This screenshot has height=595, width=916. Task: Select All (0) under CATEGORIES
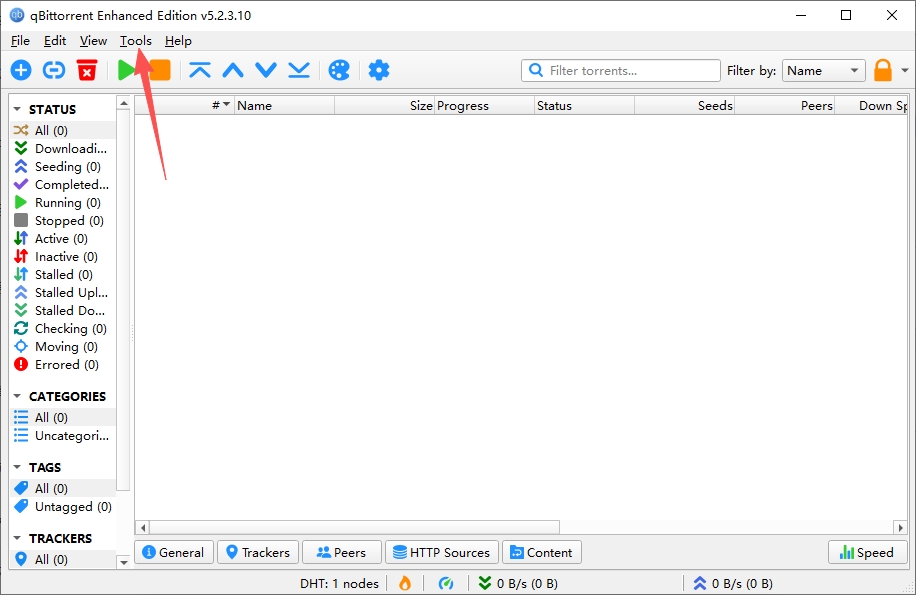click(63, 417)
